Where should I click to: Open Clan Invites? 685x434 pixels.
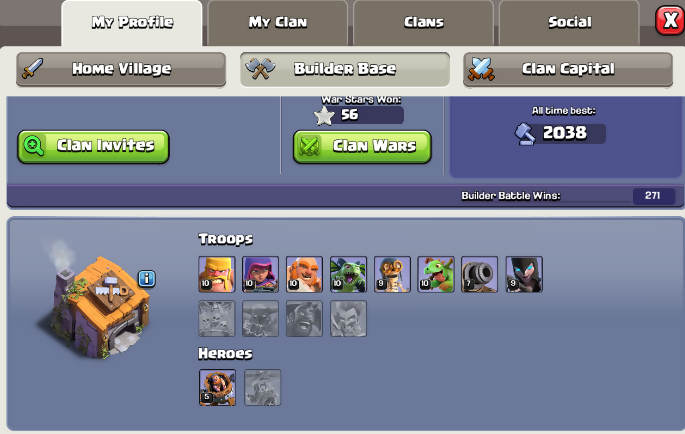click(93, 146)
